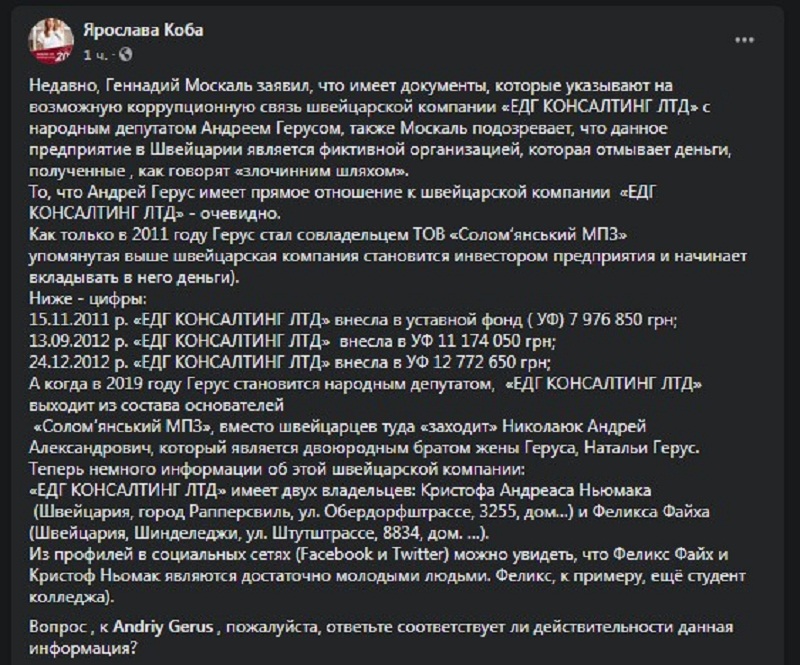The image size is (800, 665).
Task: Open the author name Ярослава Коба
Action: (142, 30)
